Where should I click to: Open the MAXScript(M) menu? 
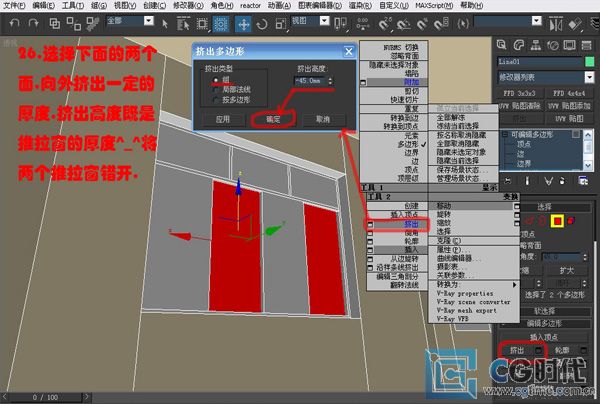[434, 6]
